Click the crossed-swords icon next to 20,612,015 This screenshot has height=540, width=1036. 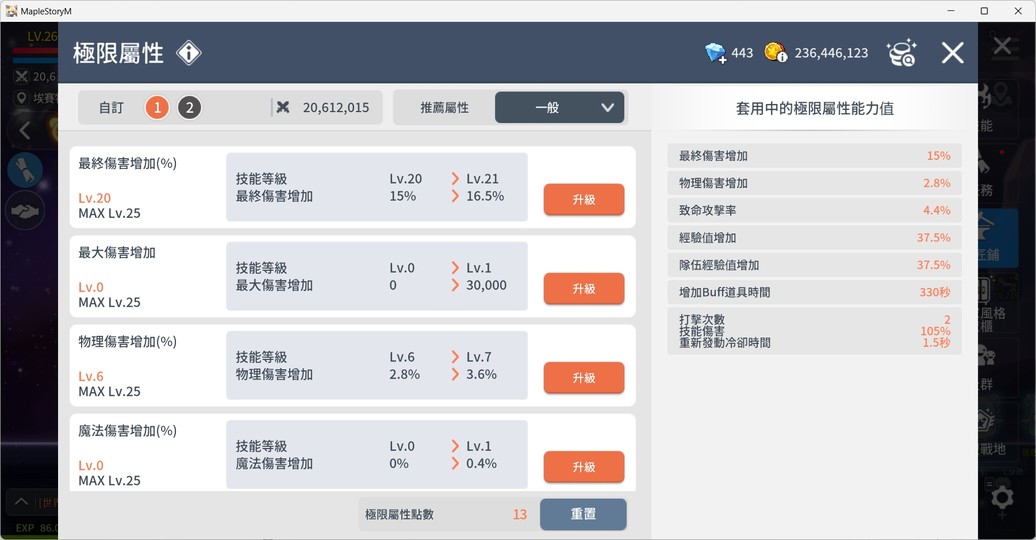coord(283,107)
